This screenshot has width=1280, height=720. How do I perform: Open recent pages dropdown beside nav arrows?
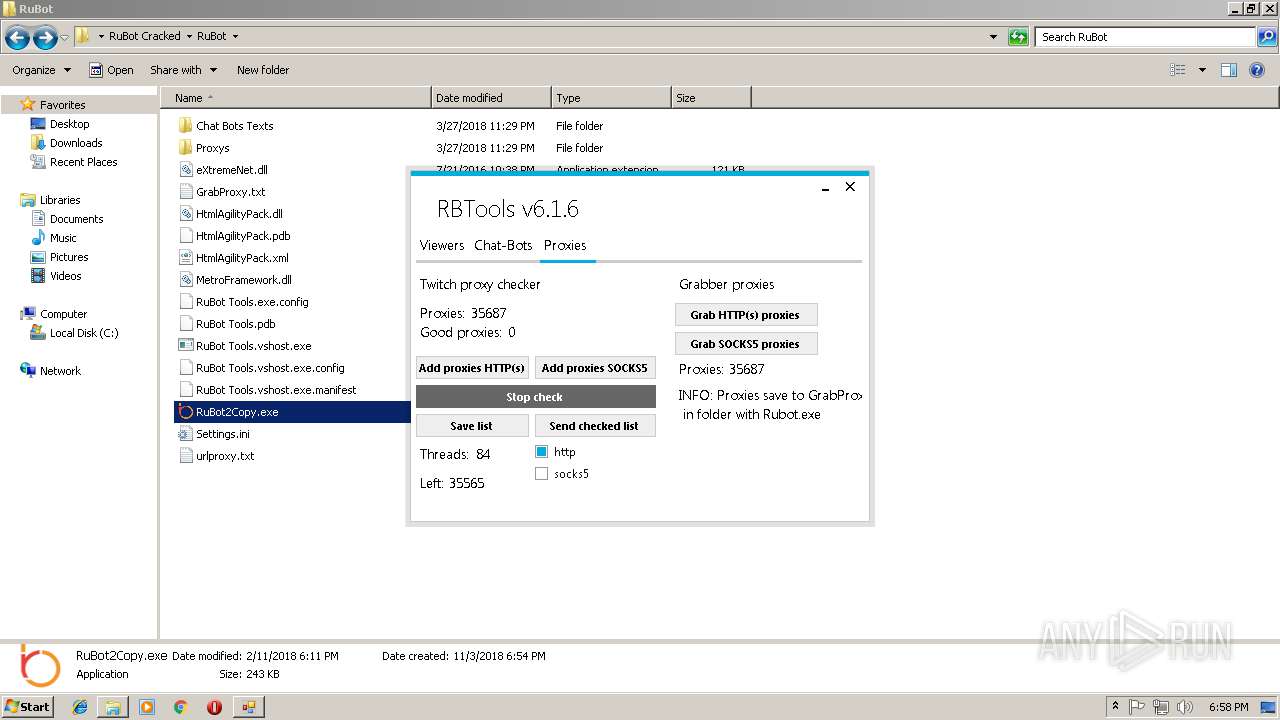[65, 38]
